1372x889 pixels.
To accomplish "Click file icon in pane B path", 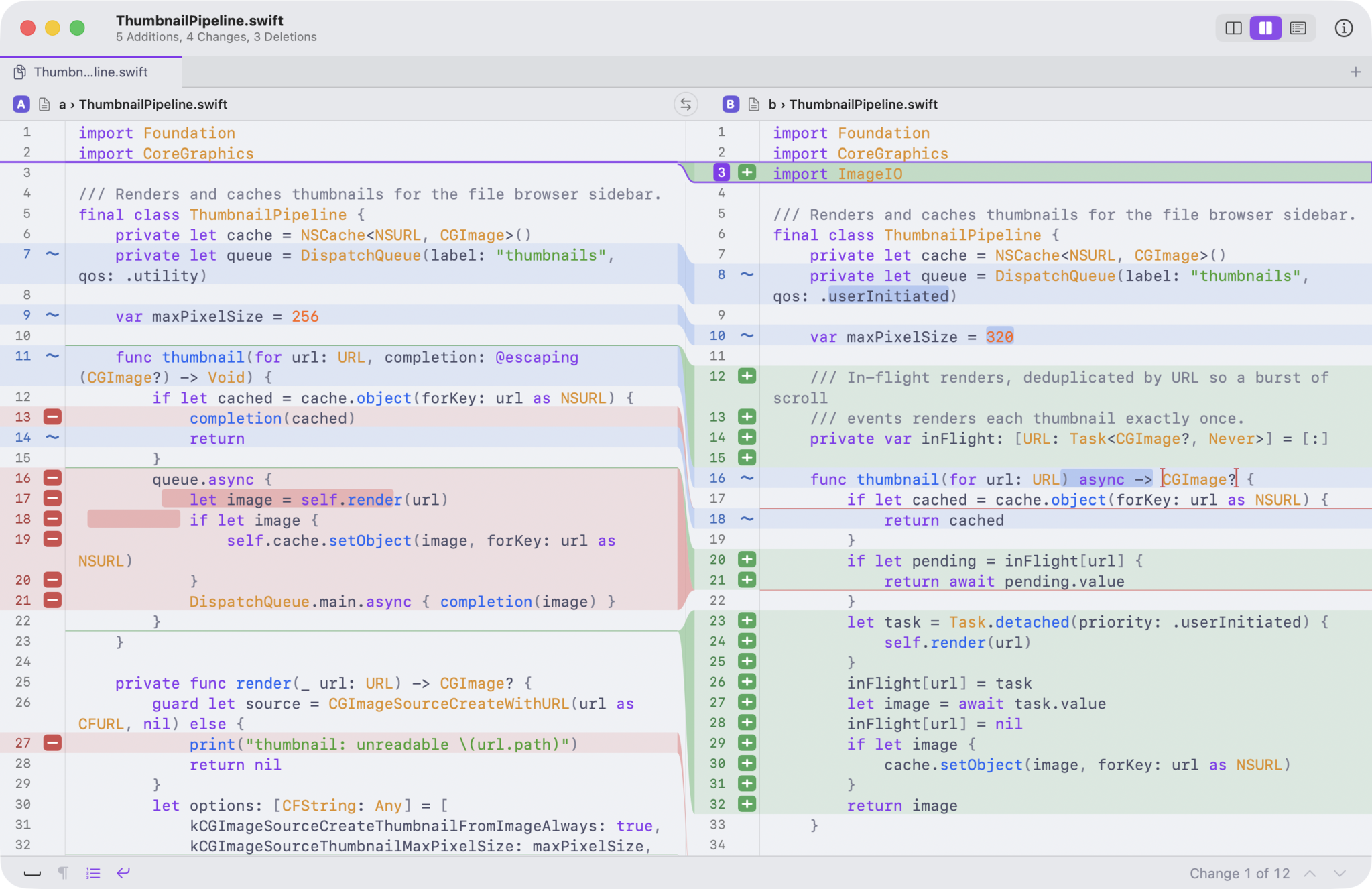I will click(754, 105).
